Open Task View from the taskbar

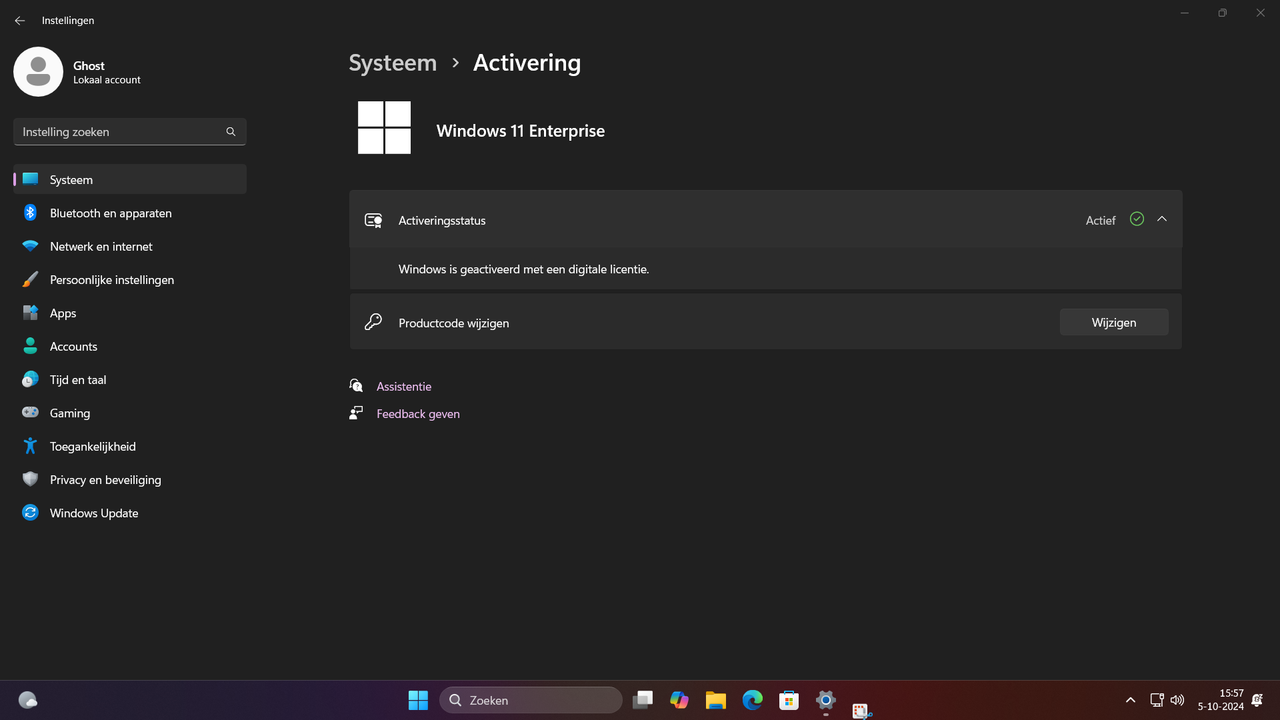point(643,700)
